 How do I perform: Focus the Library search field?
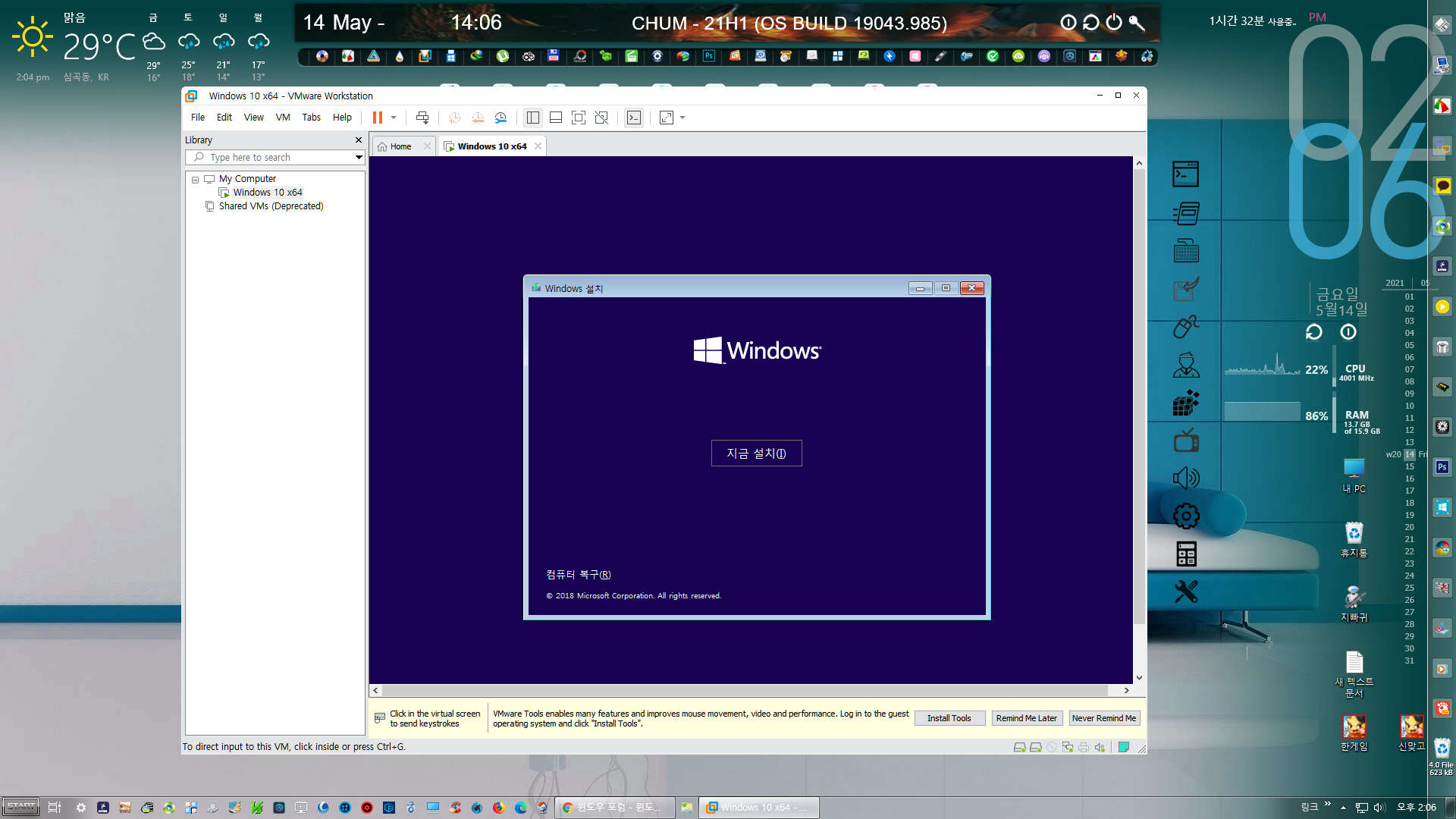275,158
